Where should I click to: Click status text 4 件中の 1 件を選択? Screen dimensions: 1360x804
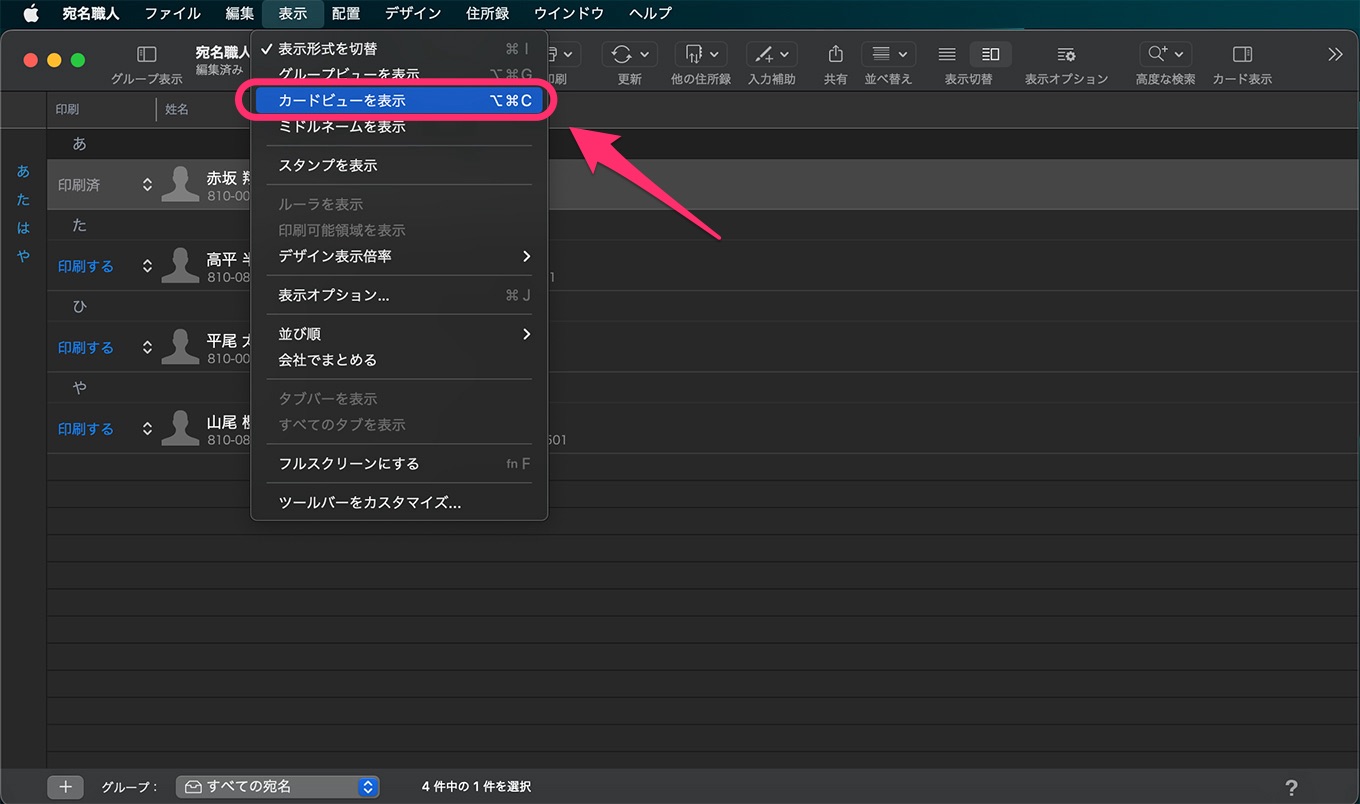(476, 787)
